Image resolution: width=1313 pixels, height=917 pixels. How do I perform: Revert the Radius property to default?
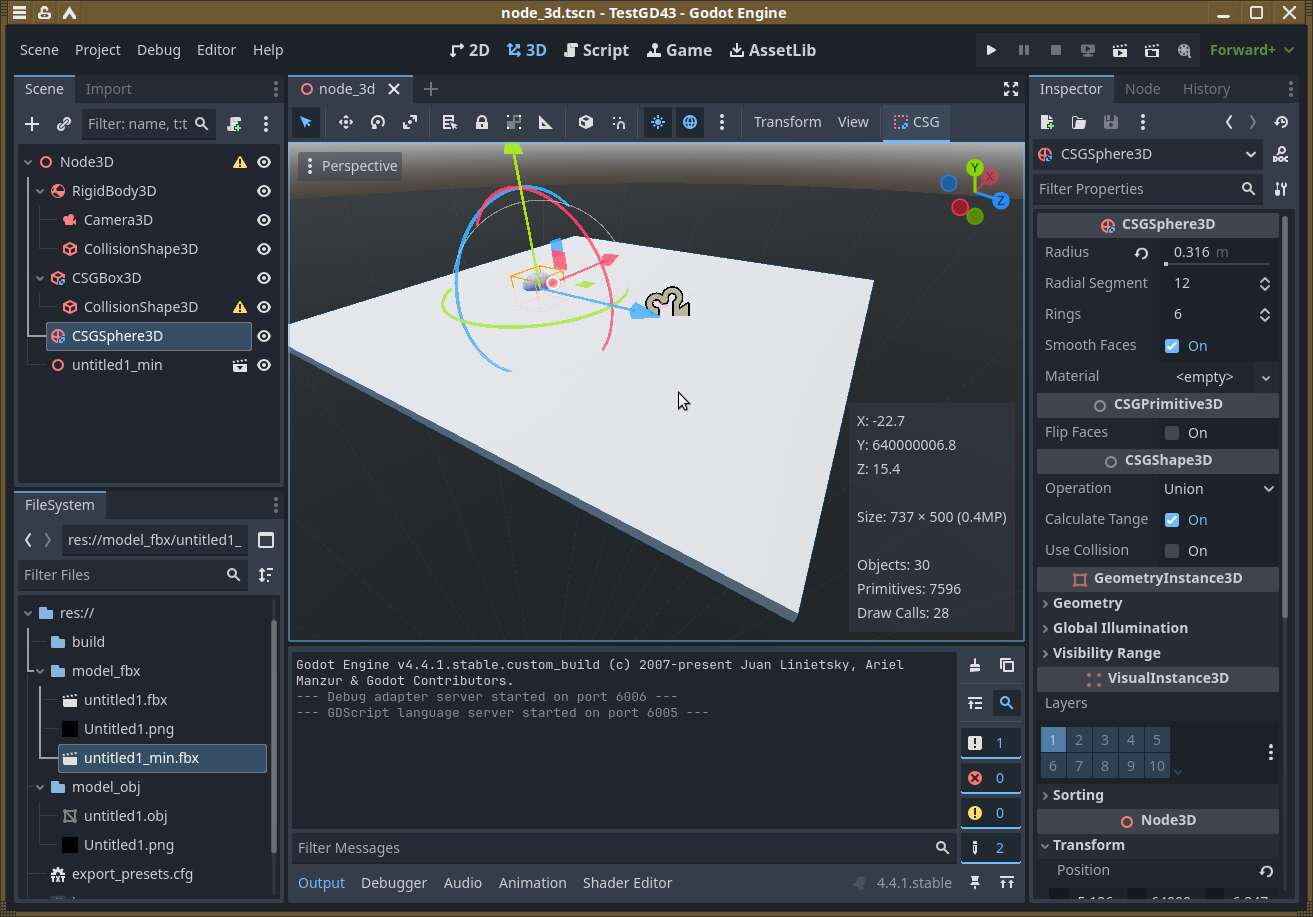(x=1141, y=253)
